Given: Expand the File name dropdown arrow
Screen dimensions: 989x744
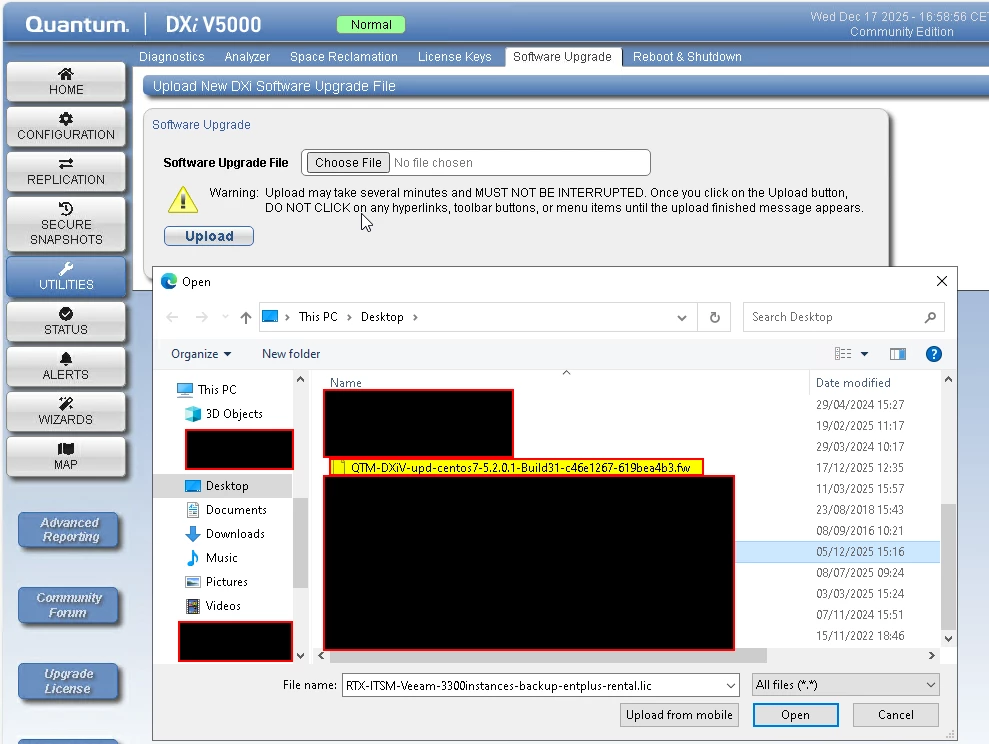Looking at the screenshot, I should (730, 685).
